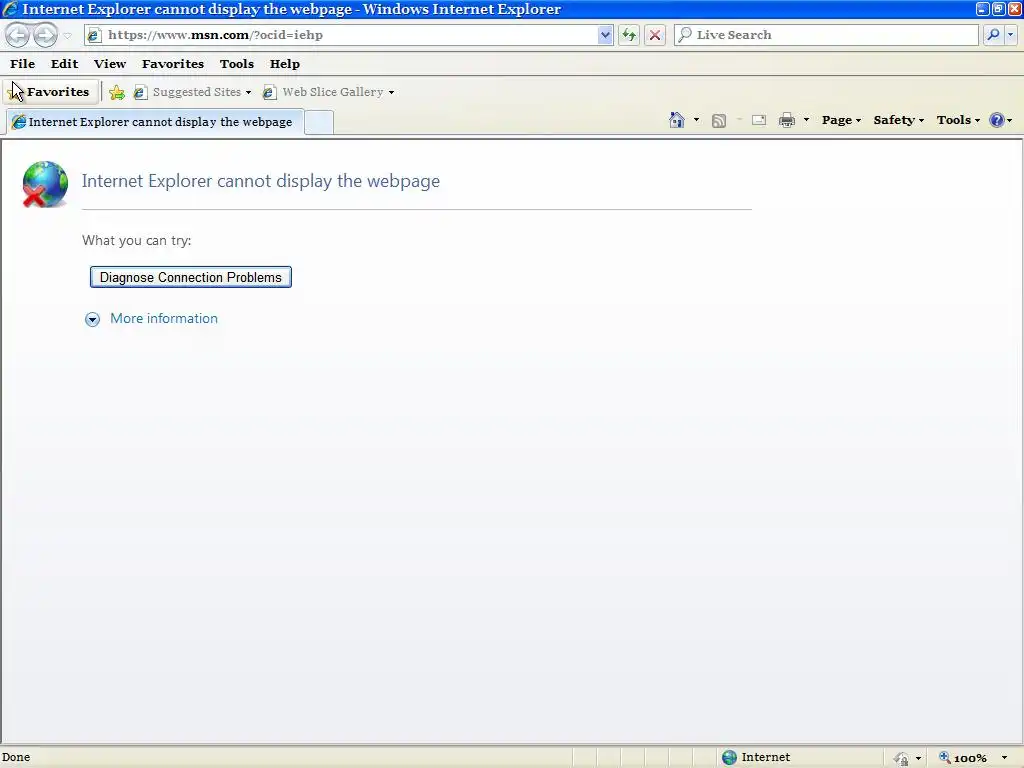Open a new blank tab
Viewport: 1024px width, 768px height.
pos(319,123)
